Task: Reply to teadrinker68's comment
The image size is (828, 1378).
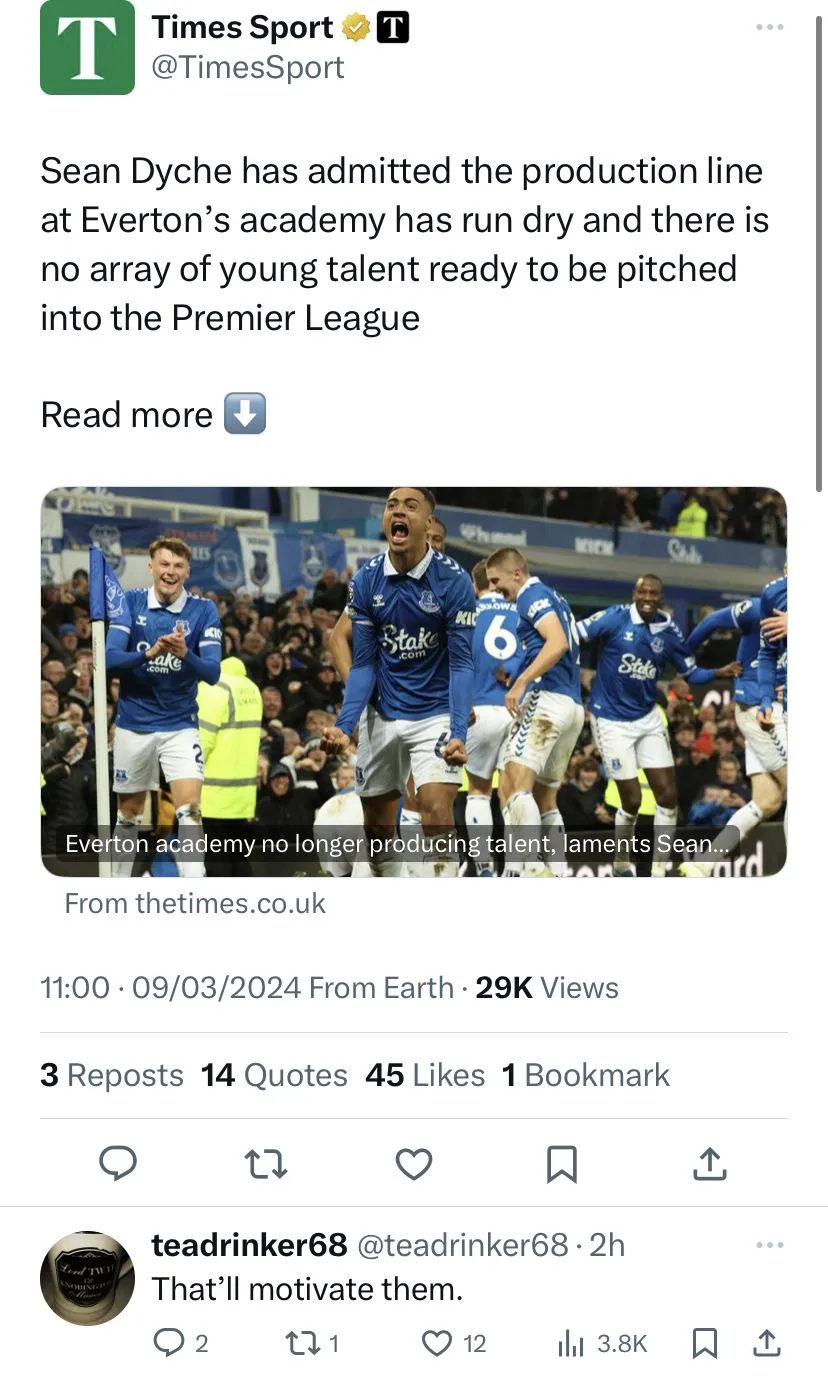Action: pyautogui.click(x=168, y=1344)
